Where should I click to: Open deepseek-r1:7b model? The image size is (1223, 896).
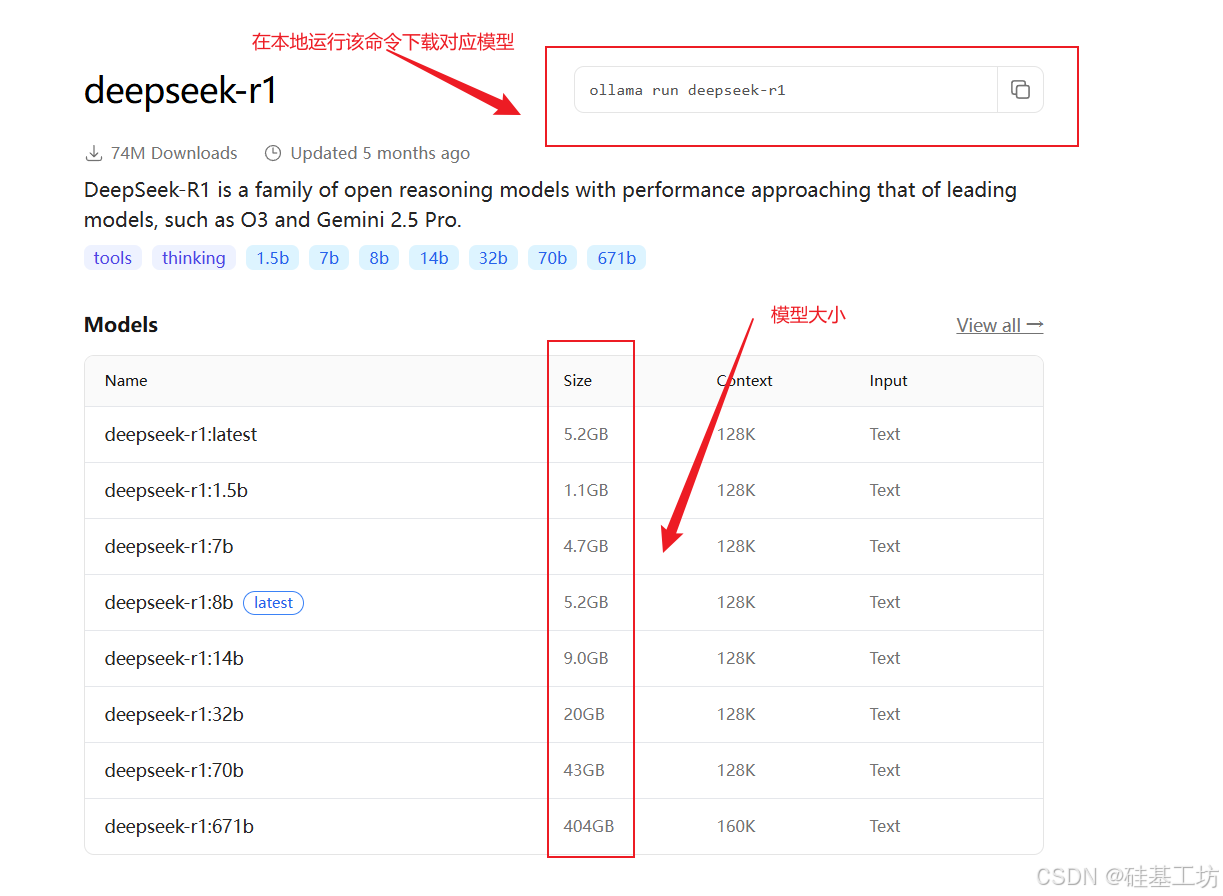click(169, 546)
